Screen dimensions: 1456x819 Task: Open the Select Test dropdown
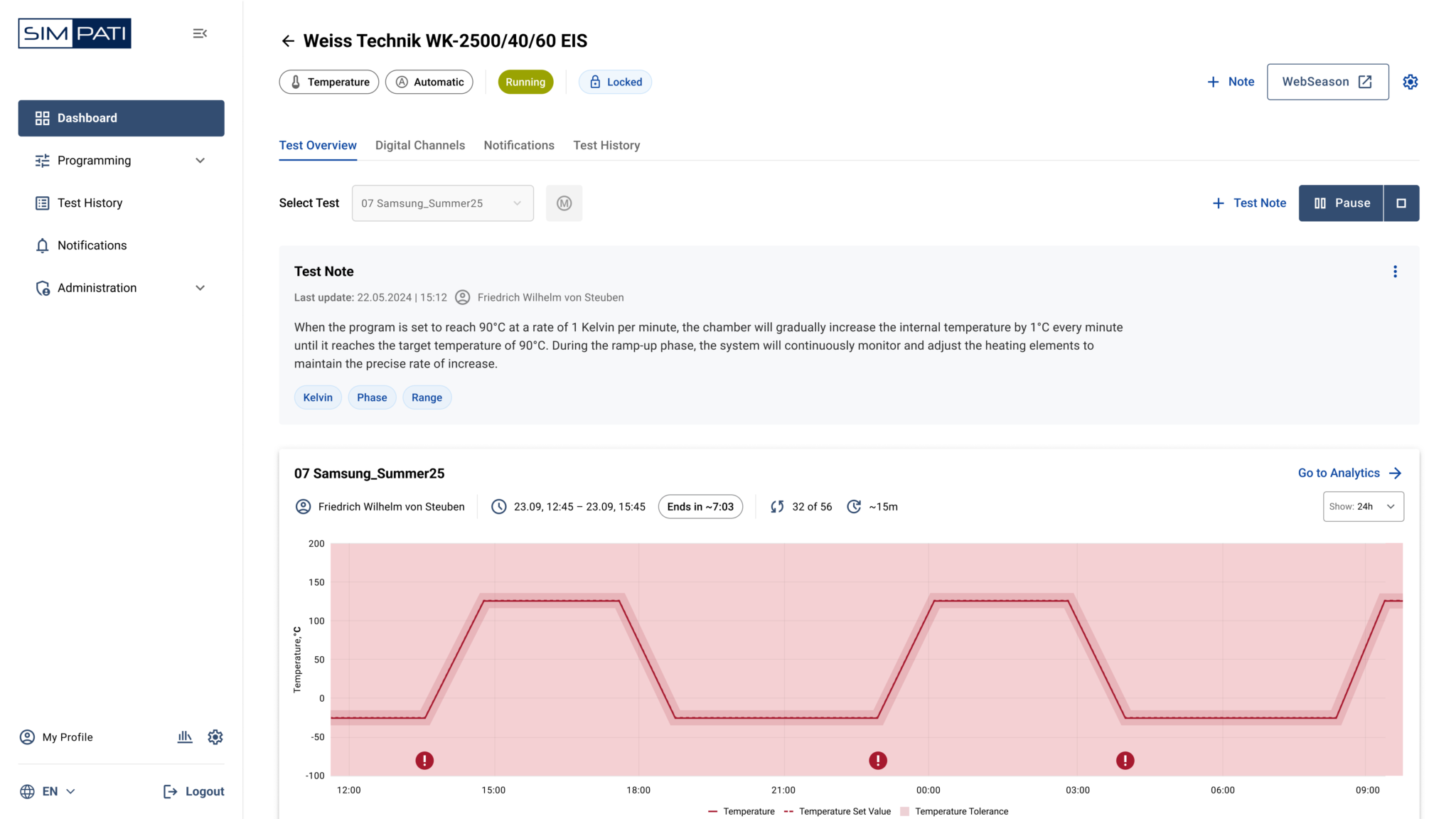click(x=442, y=203)
